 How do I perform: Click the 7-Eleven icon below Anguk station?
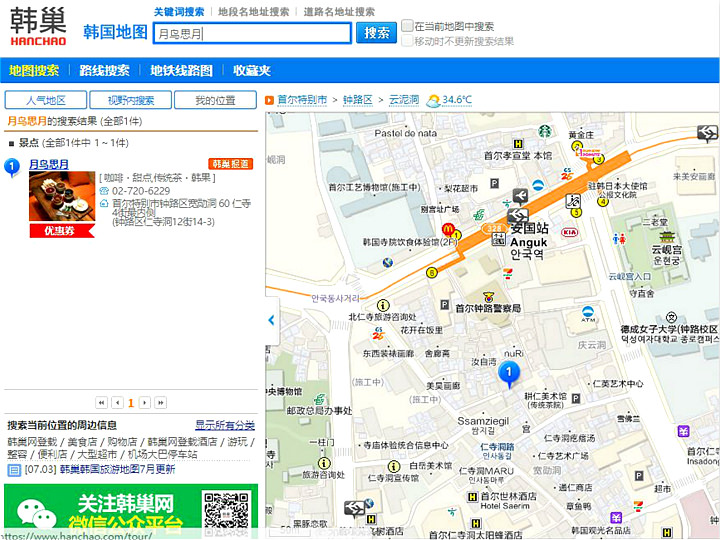click(x=507, y=273)
